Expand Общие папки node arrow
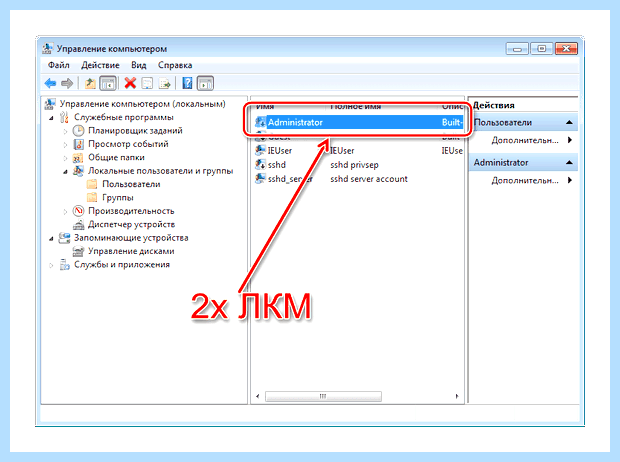The width and height of the screenshot is (620, 462). [65, 158]
